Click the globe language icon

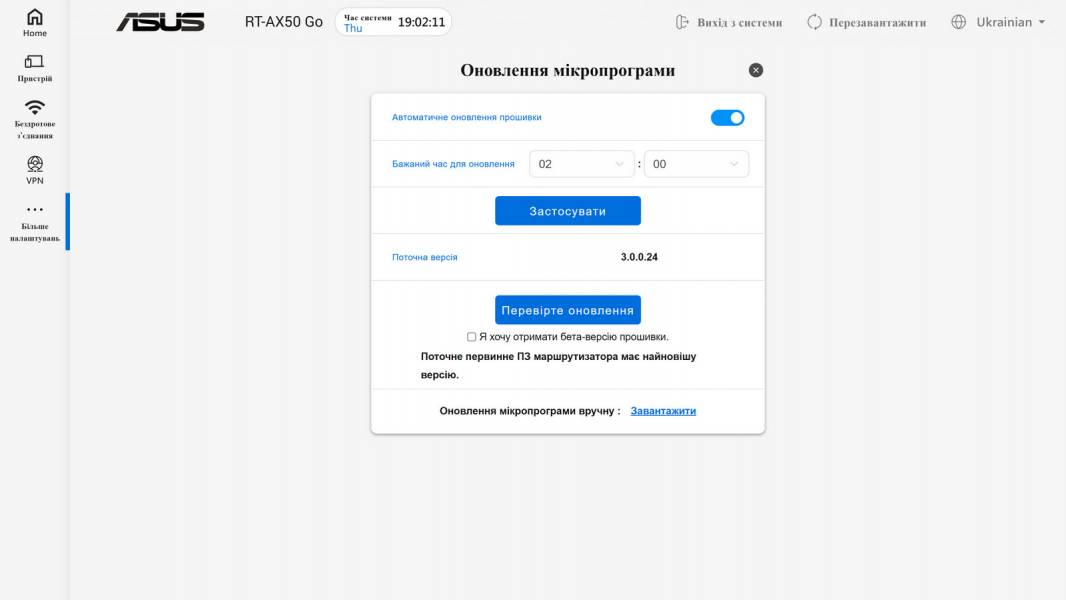tap(959, 22)
